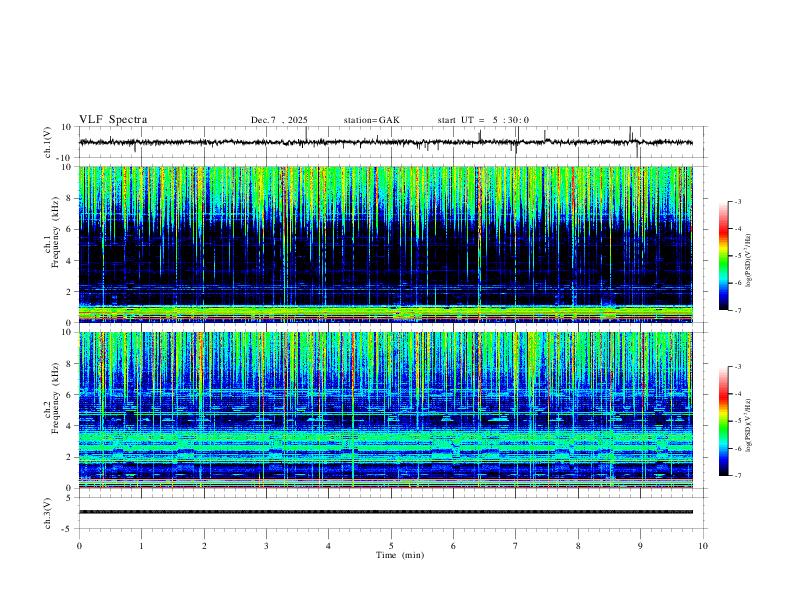Click the "4" kHz tick on ch.1 frequency axis

(69, 261)
